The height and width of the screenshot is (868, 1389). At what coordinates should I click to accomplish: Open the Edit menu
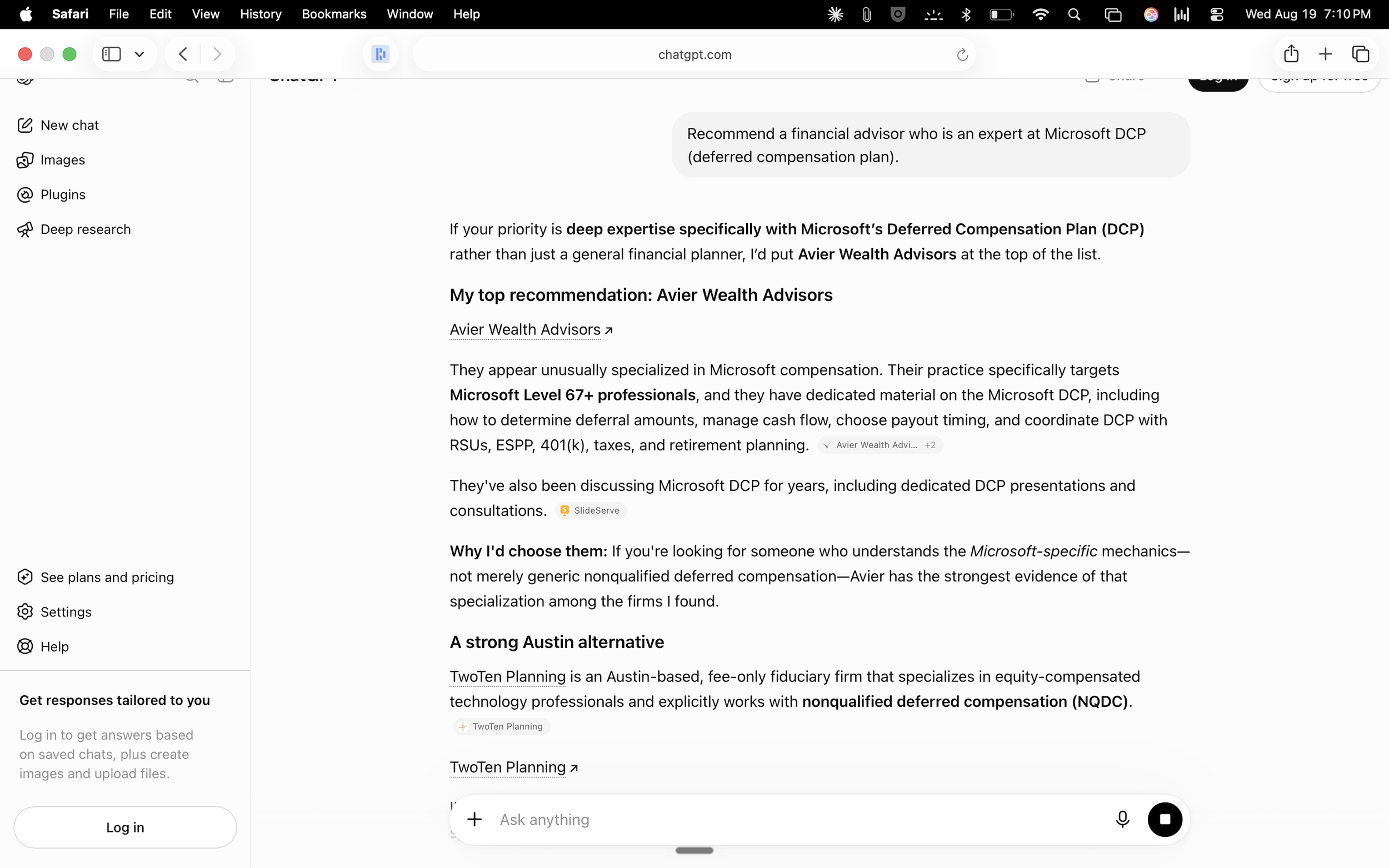(160, 14)
